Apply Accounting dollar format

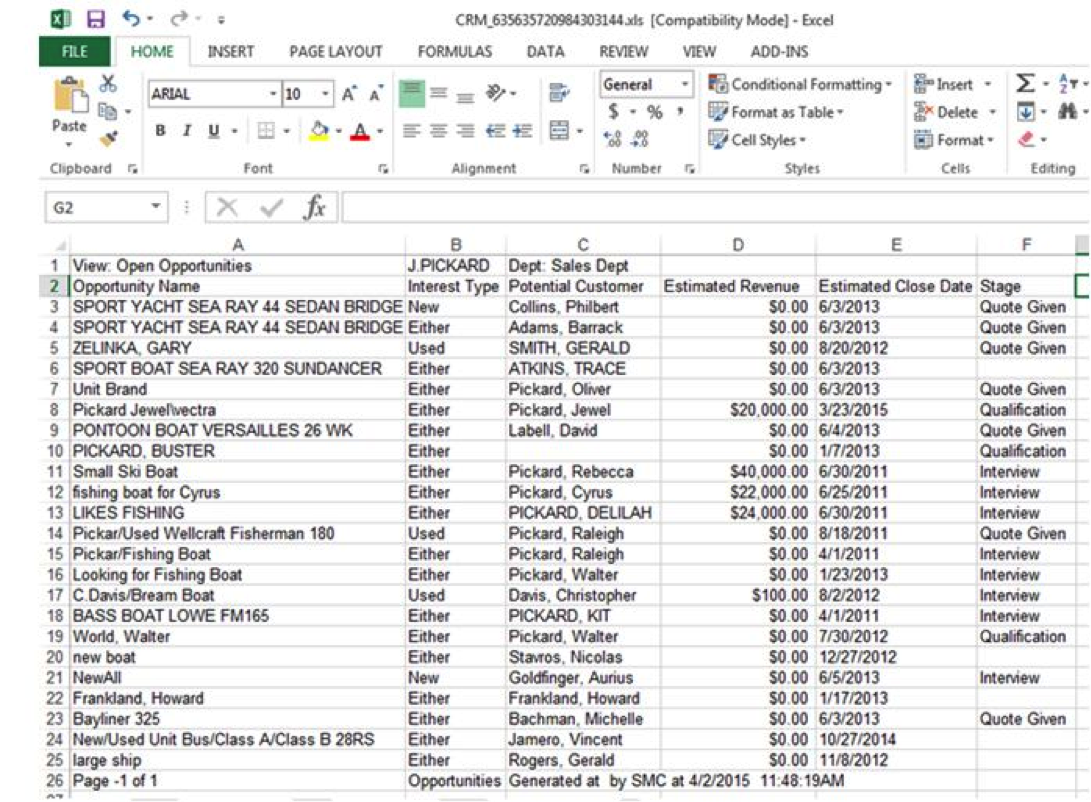[x=613, y=111]
